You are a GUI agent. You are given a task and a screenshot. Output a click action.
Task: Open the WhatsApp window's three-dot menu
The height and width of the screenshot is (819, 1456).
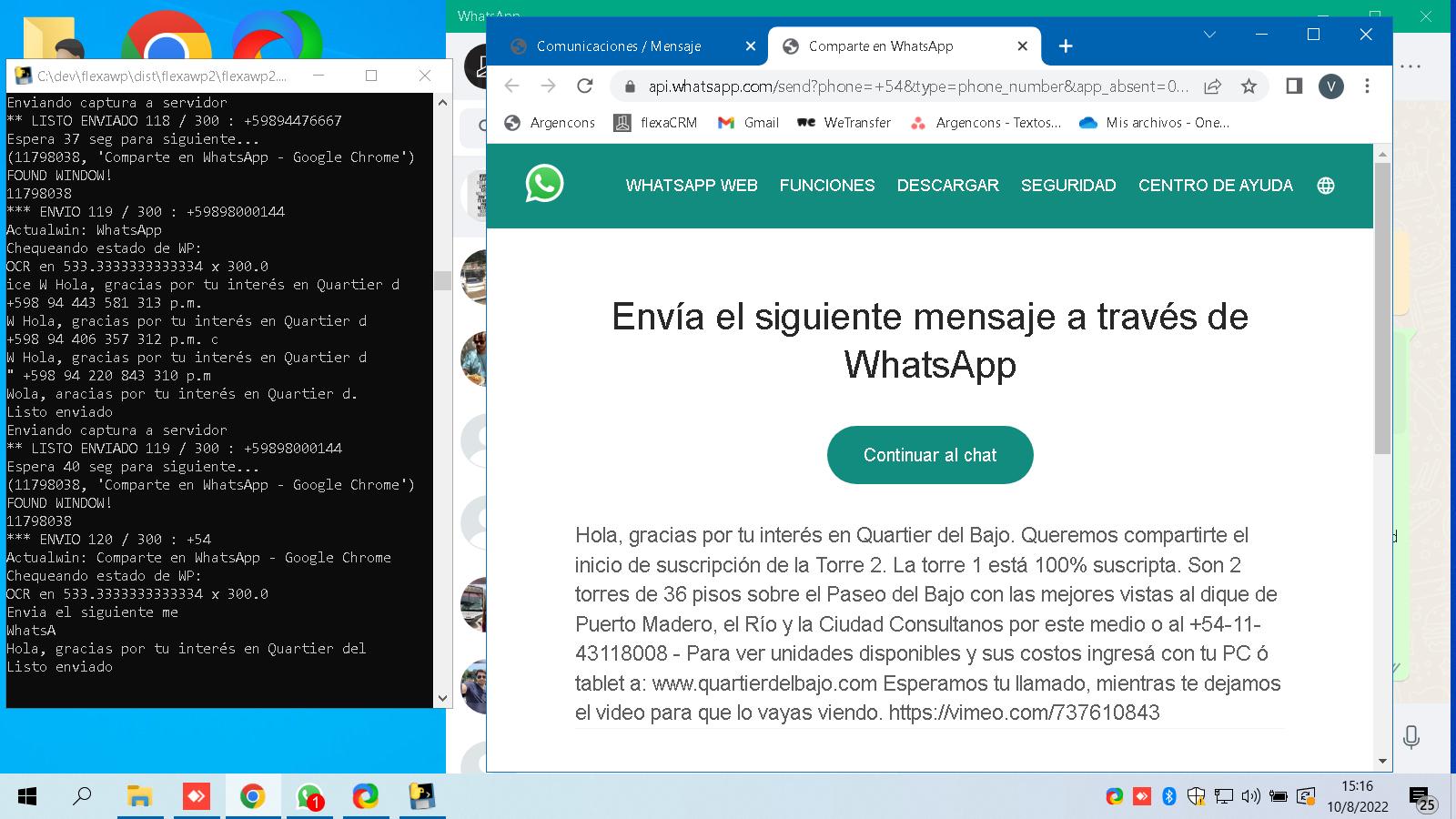(x=1410, y=66)
